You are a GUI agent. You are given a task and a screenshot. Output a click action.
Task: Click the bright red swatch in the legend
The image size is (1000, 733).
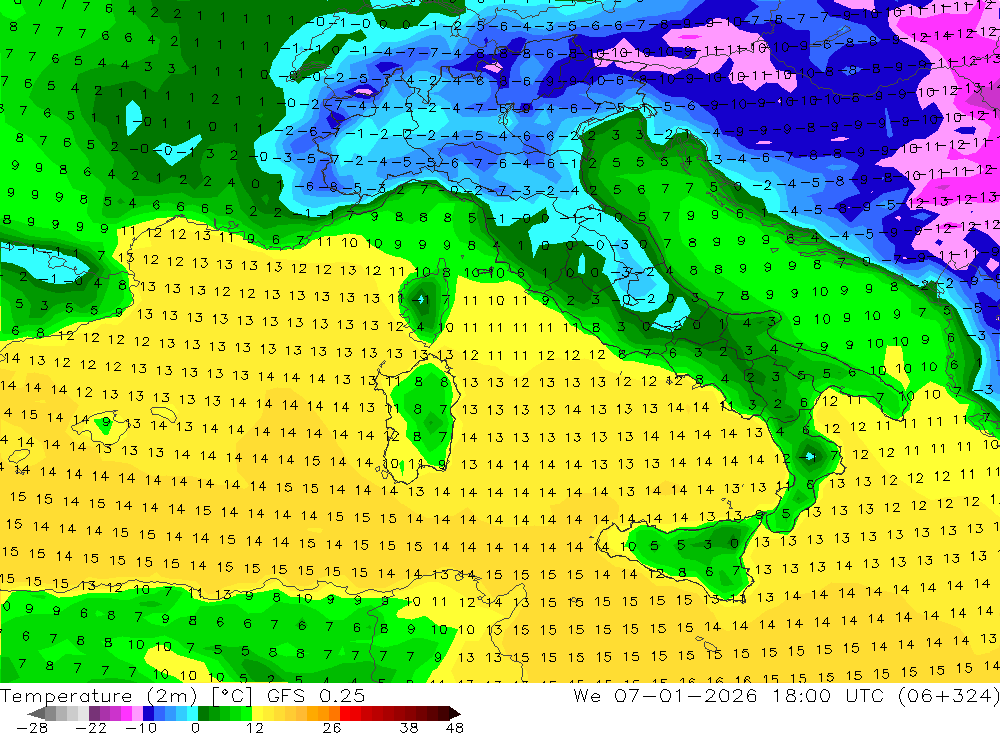tap(345, 713)
